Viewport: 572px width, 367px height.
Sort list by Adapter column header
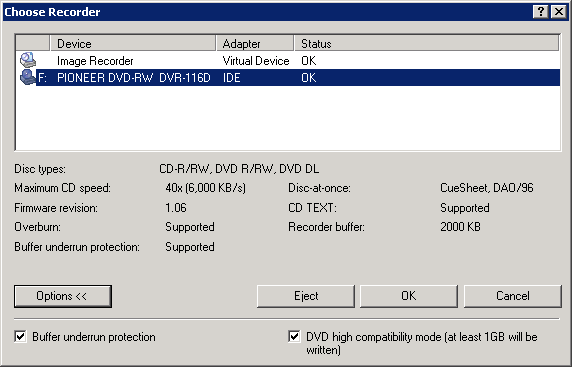(x=255, y=43)
